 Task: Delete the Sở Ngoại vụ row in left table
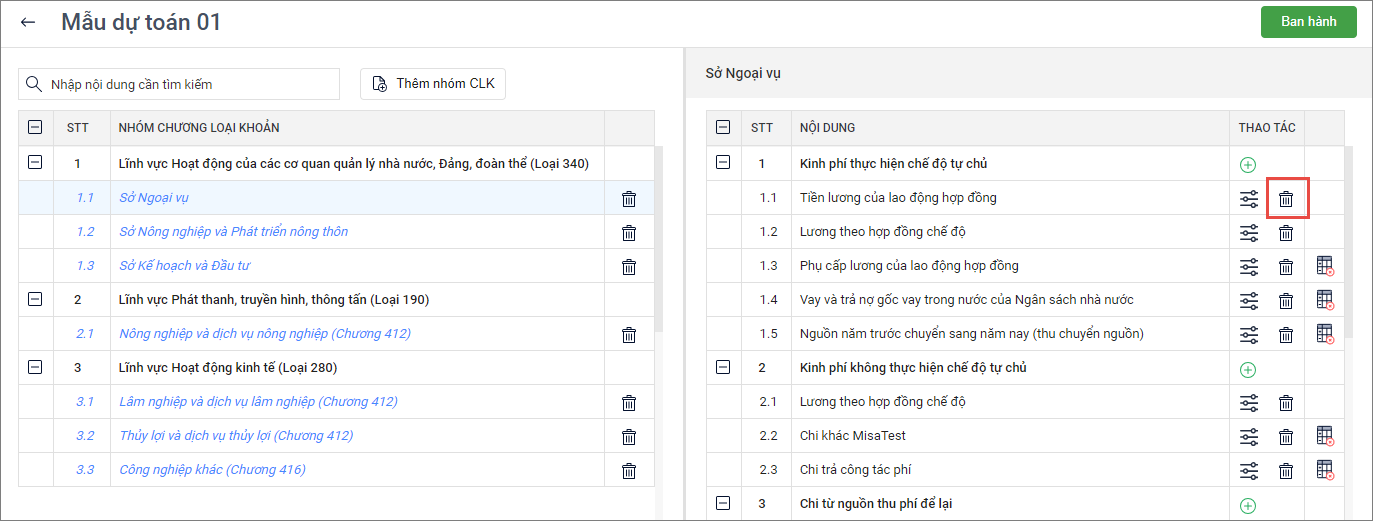[x=629, y=199]
